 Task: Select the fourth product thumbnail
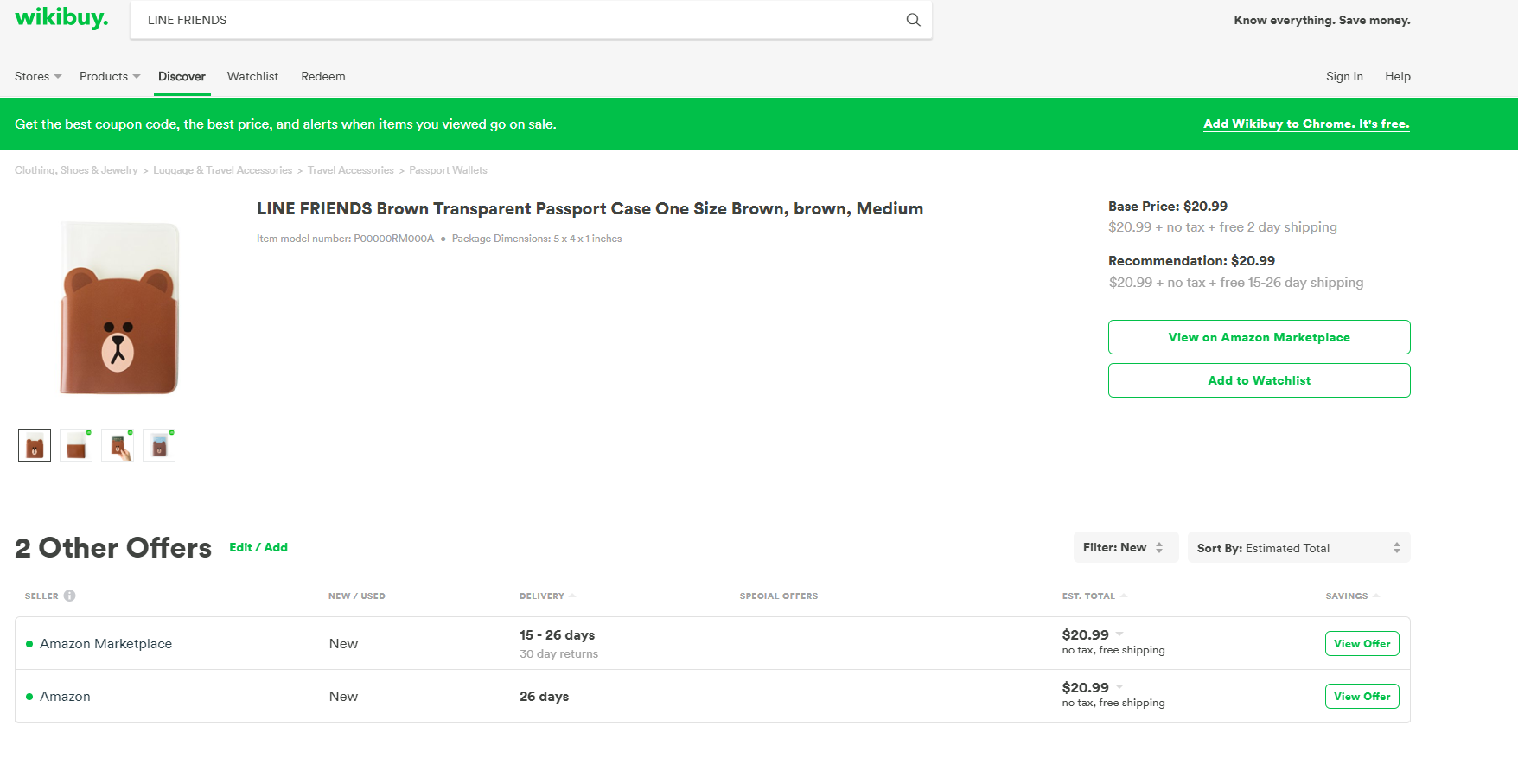click(x=159, y=445)
